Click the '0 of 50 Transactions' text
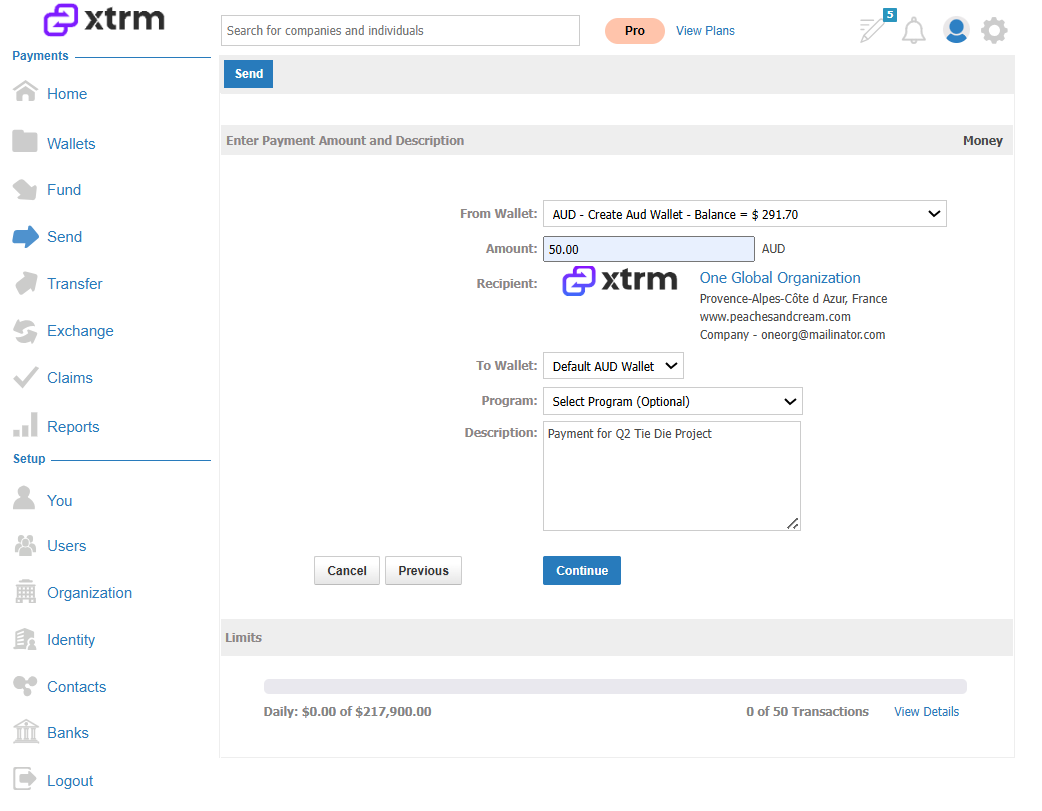Screen dimensions: 1042x811 [x=807, y=711]
